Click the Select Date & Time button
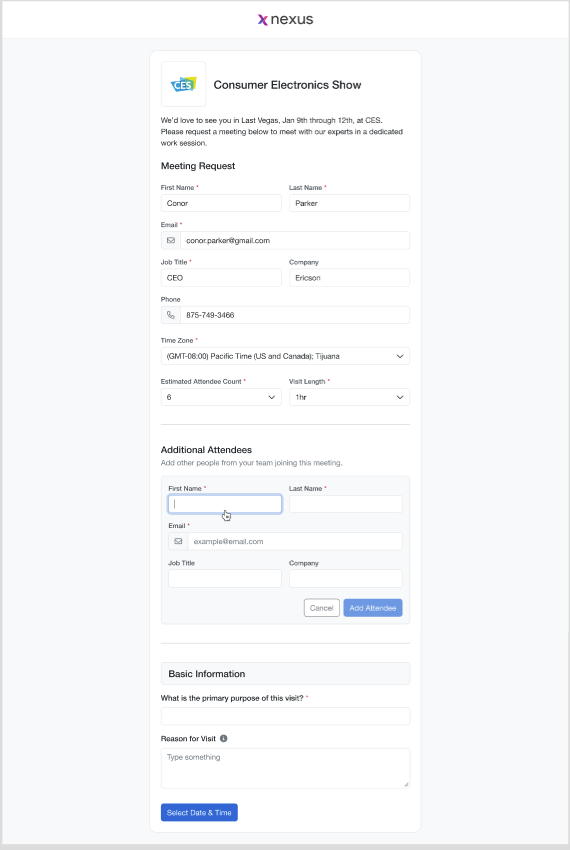This screenshot has width=570, height=850. coord(199,813)
